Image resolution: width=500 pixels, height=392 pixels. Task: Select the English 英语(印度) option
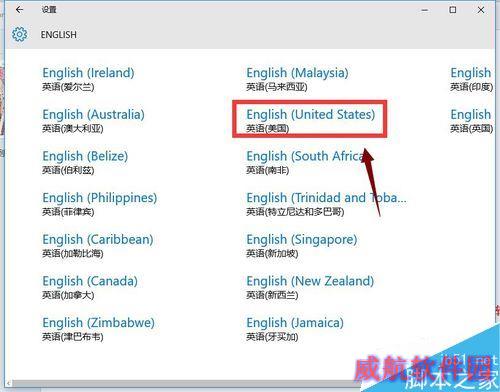[x=471, y=79]
